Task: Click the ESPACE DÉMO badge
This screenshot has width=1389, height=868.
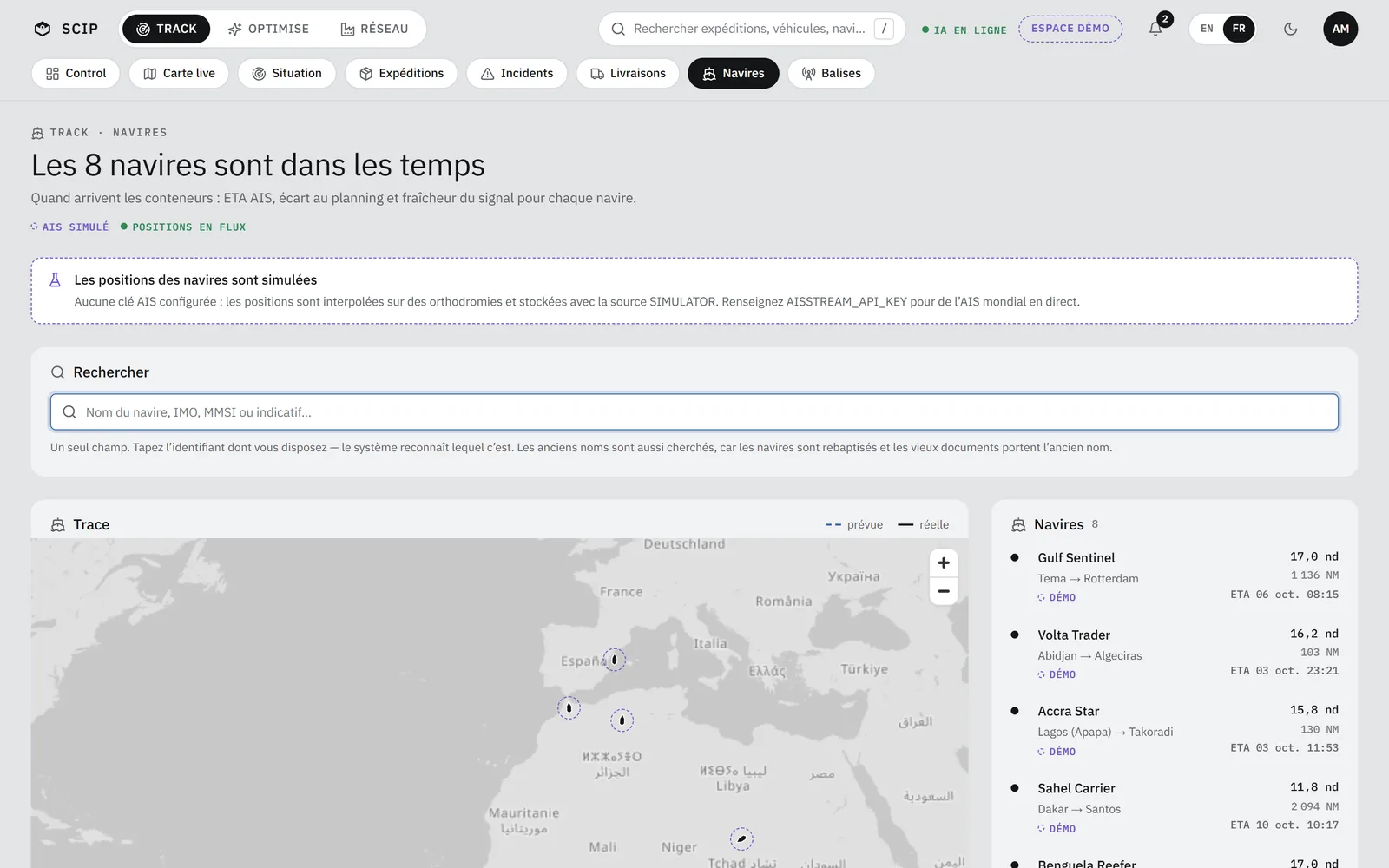Action: (1070, 29)
